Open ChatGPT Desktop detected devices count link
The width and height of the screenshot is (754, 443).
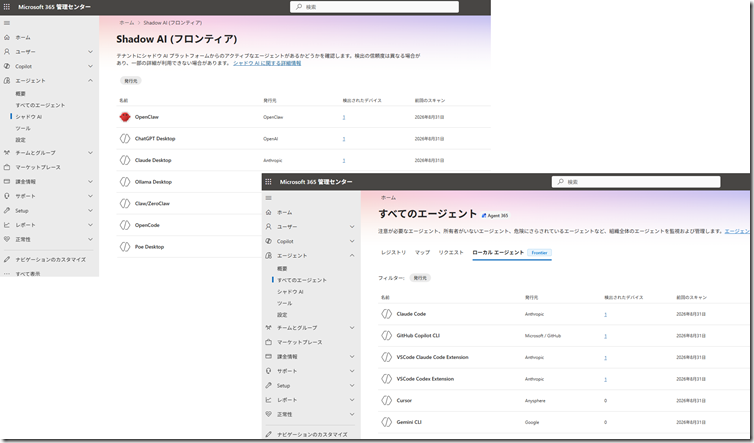point(344,139)
